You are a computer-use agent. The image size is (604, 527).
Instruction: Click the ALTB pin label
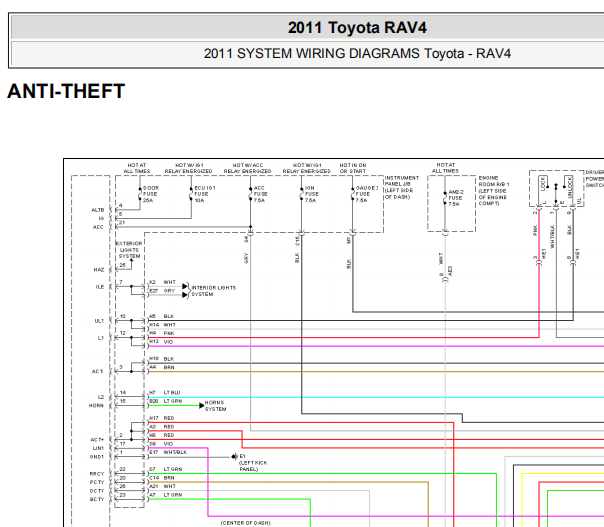coord(98,210)
